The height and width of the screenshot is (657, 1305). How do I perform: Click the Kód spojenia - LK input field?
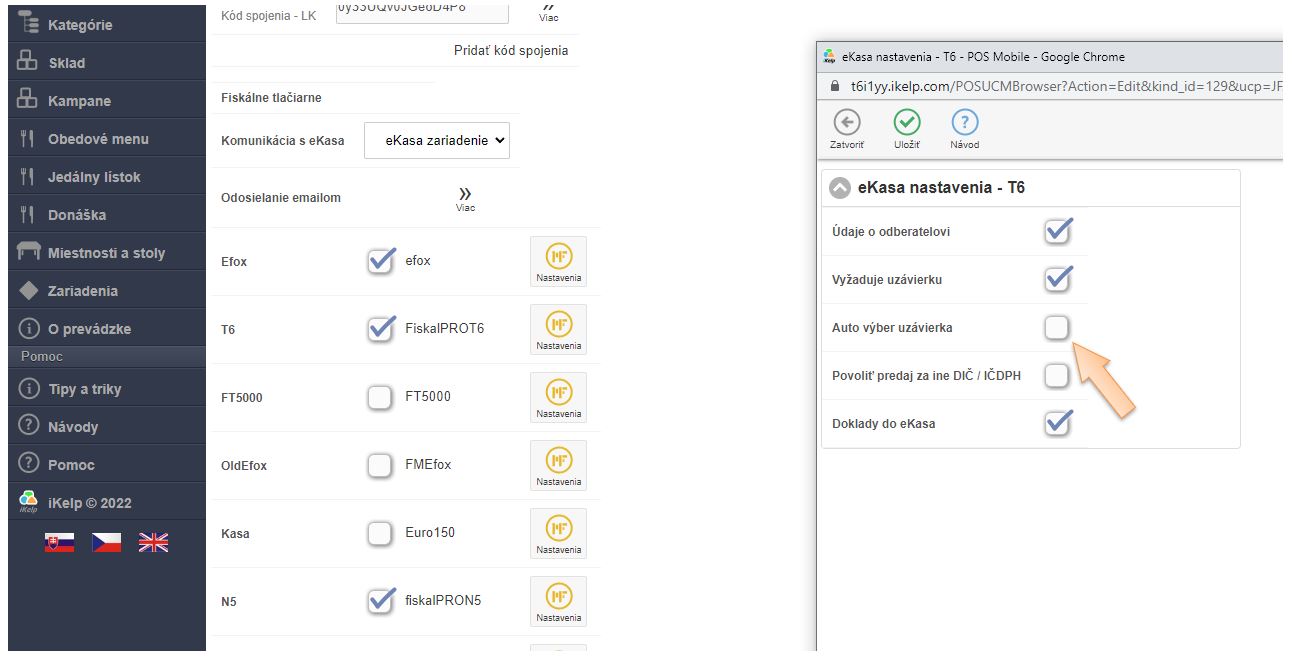tap(421, 12)
